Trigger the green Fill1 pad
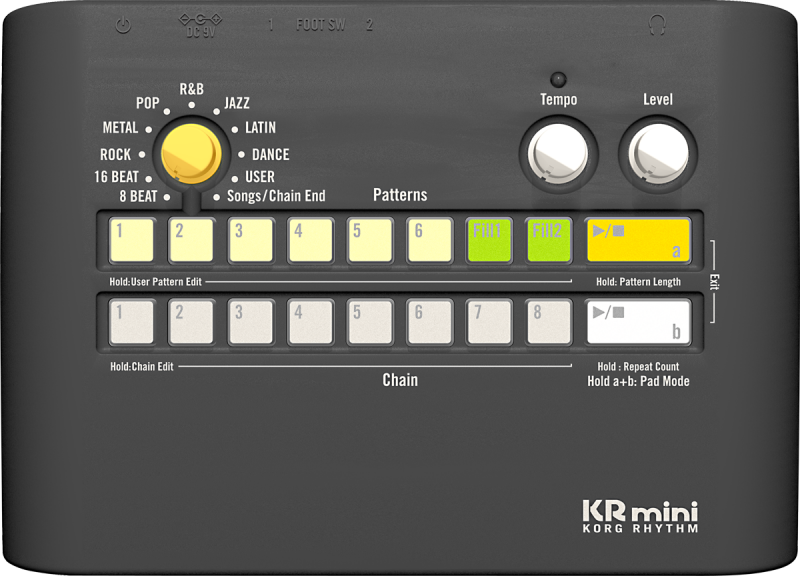 490,240
